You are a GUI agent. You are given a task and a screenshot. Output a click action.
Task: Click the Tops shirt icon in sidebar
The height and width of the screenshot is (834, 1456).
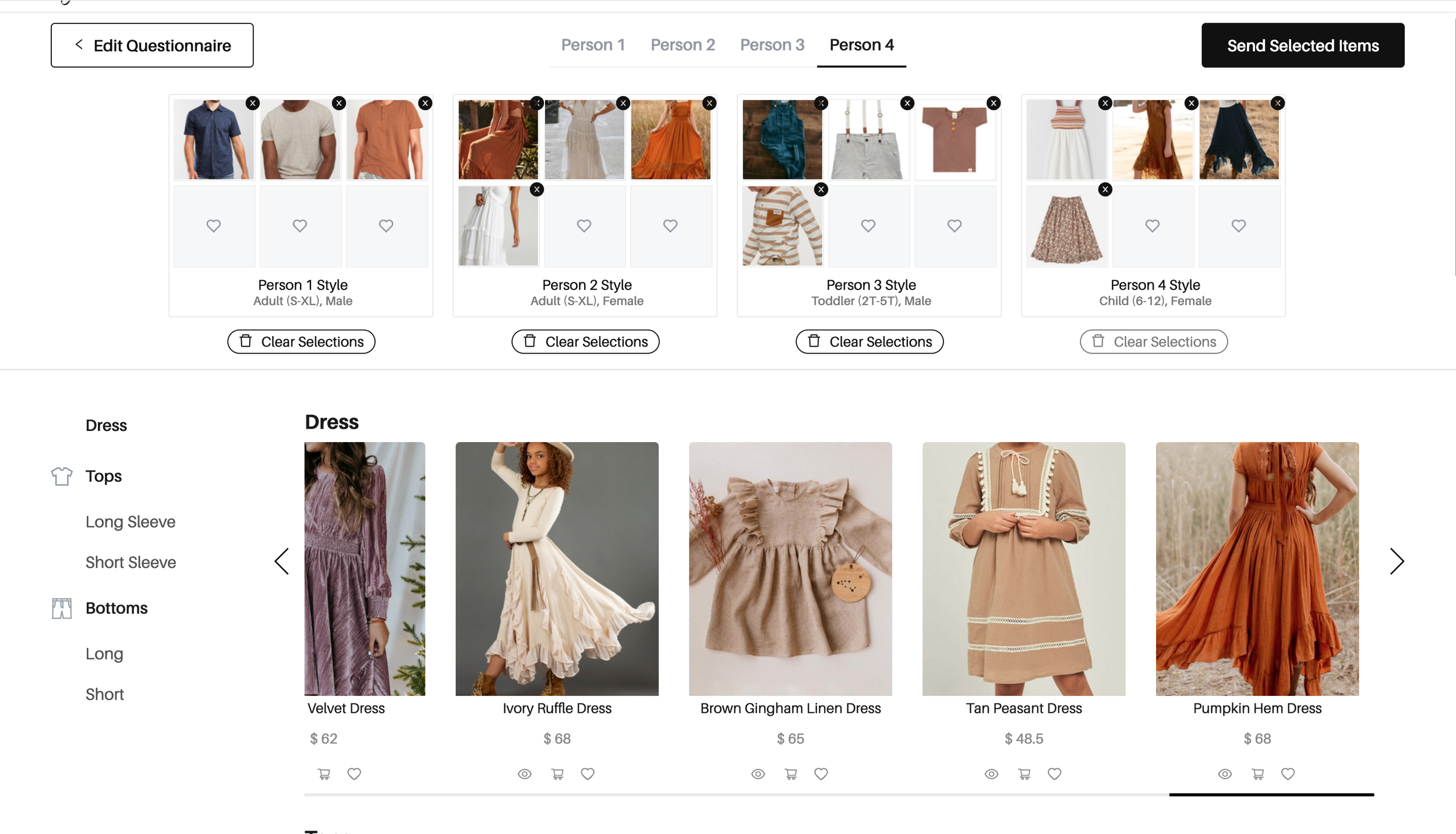(x=62, y=476)
